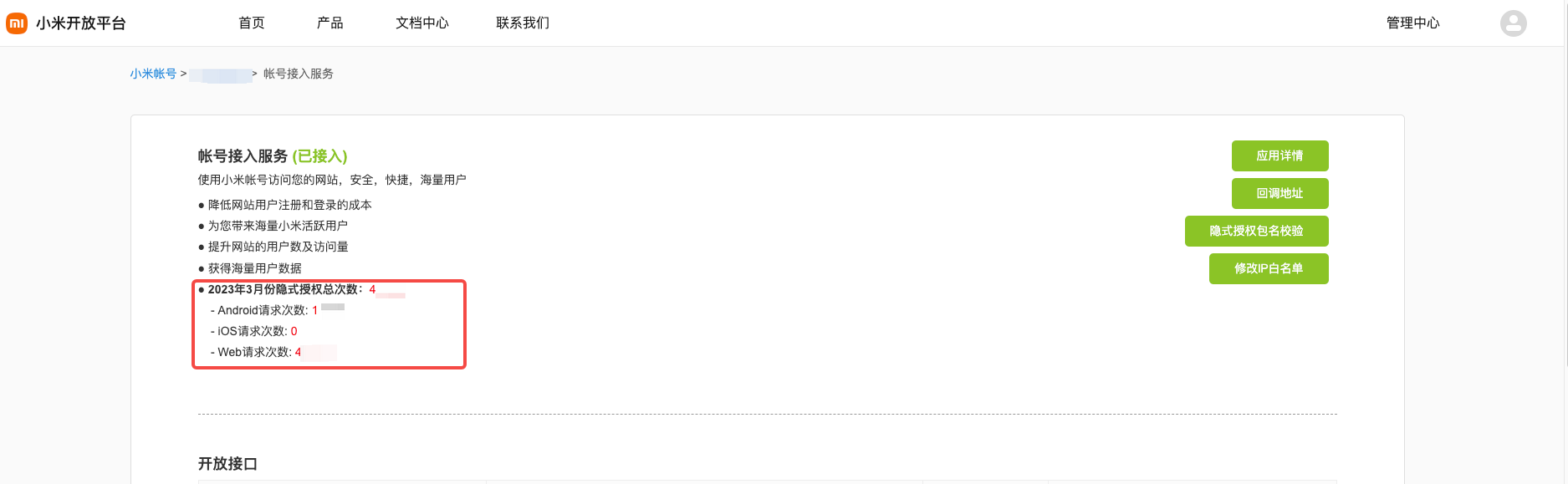Click the 开放接口 section heading
The height and width of the screenshot is (484, 1568).
(227, 464)
